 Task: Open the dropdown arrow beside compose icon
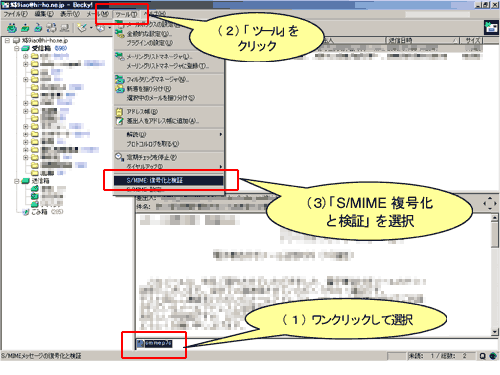click(91, 28)
